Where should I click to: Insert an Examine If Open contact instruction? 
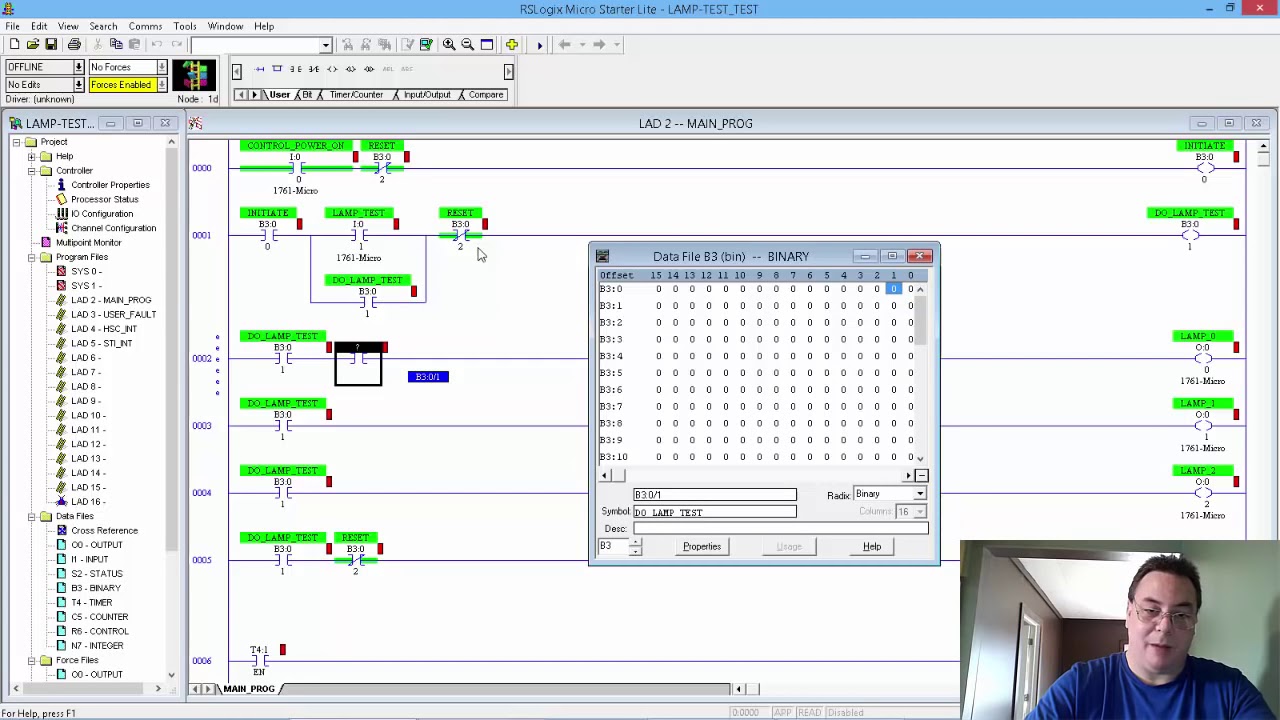pyautogui.click(x=314, y=69)
